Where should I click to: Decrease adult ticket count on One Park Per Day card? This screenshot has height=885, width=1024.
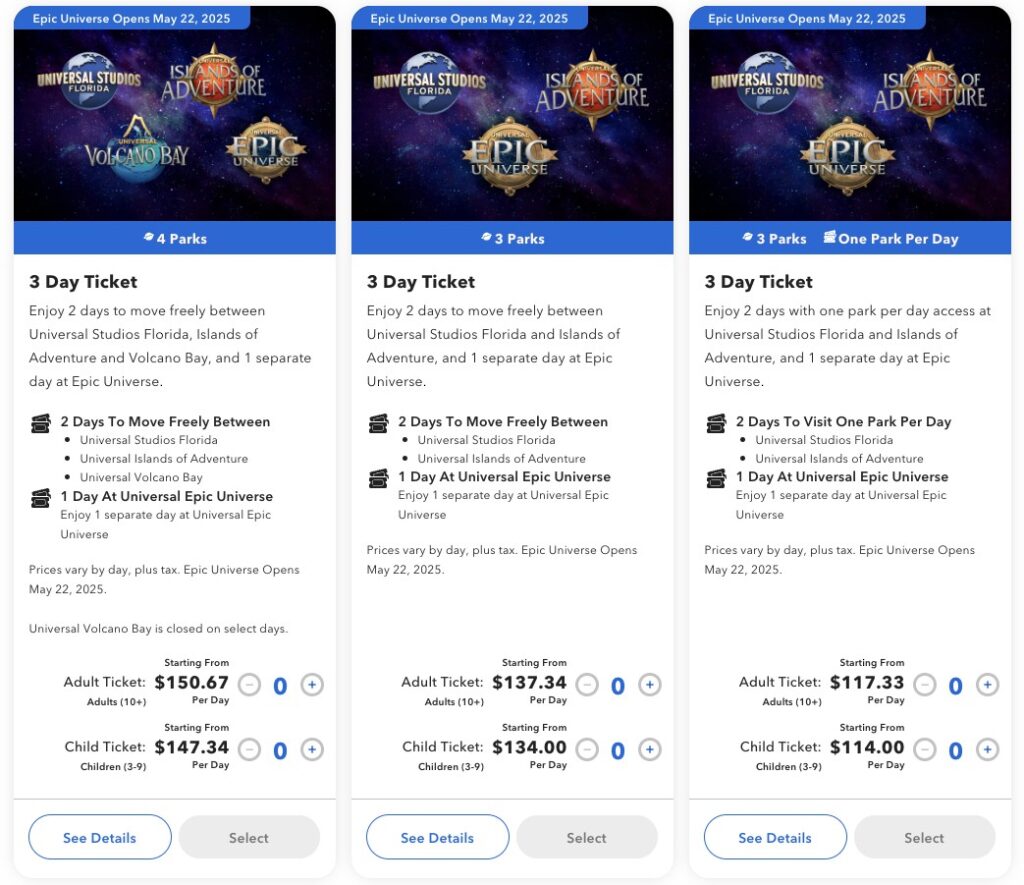(925, 685)
